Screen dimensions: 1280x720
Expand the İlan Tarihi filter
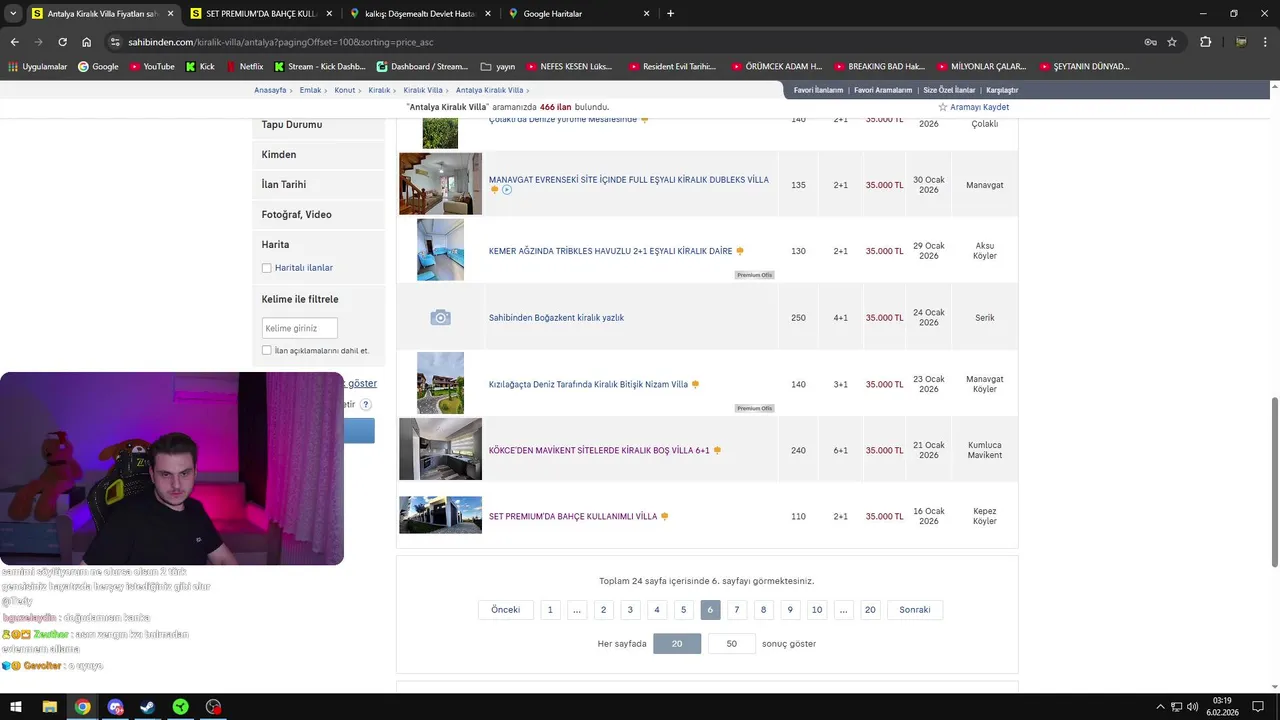pos(318,185)
